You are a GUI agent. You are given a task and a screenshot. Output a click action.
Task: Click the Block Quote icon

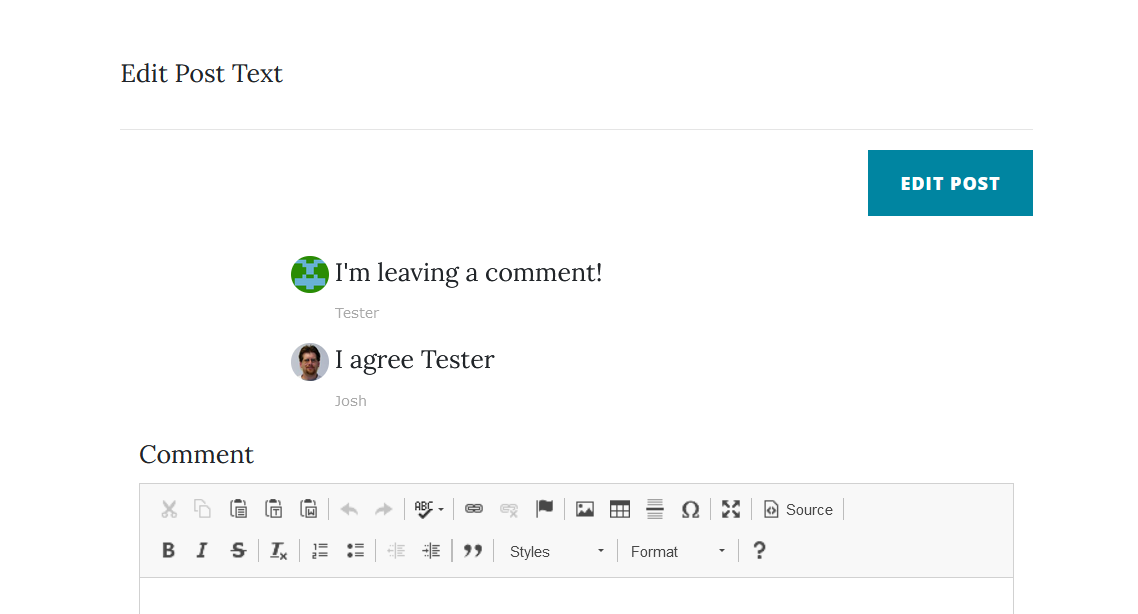(x=473, y=551)
